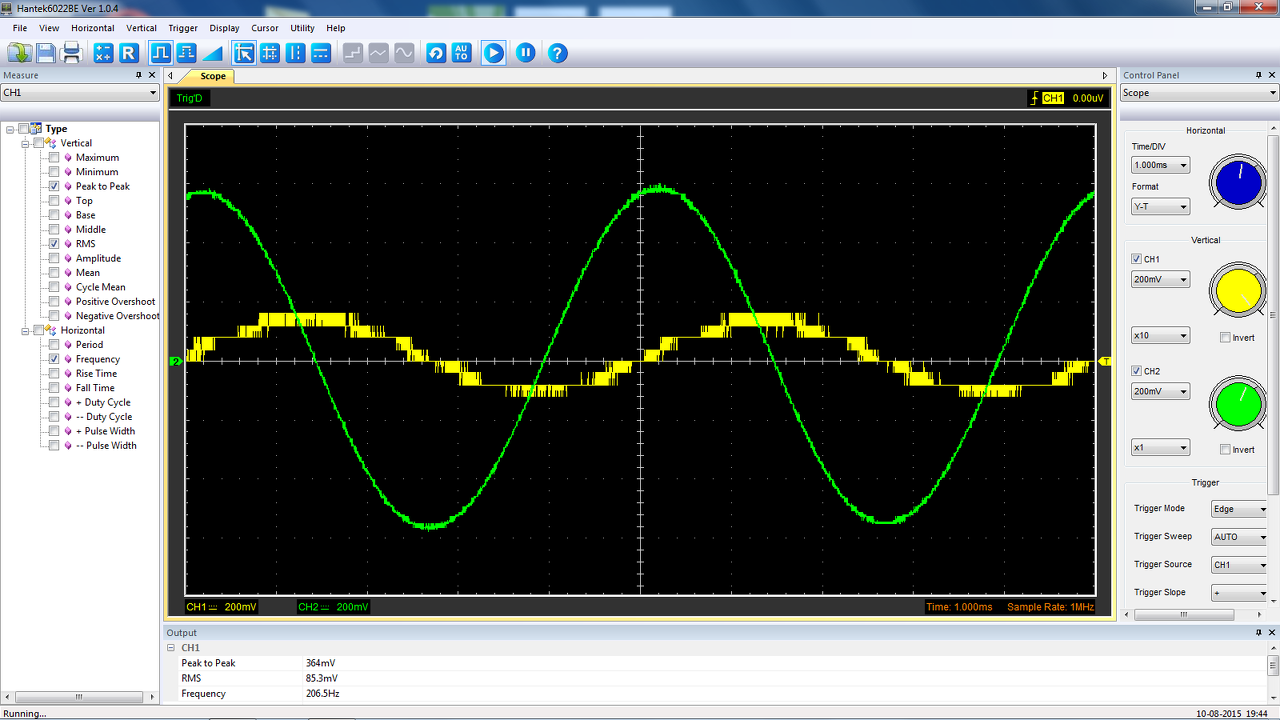Click the Save floppy disk icon
Viewport: 1280px width, 720px height.
pyautogui.click(x=46, y=53)
